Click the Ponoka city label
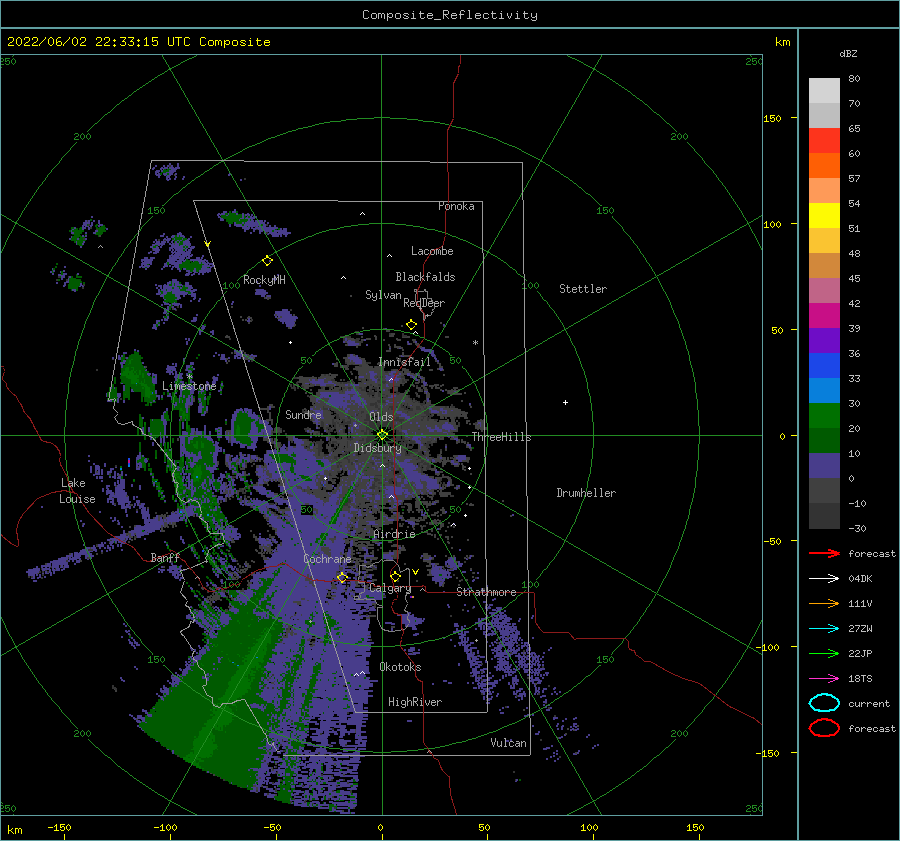The width and height of the screenshot is (900, 841). (456, 206)
